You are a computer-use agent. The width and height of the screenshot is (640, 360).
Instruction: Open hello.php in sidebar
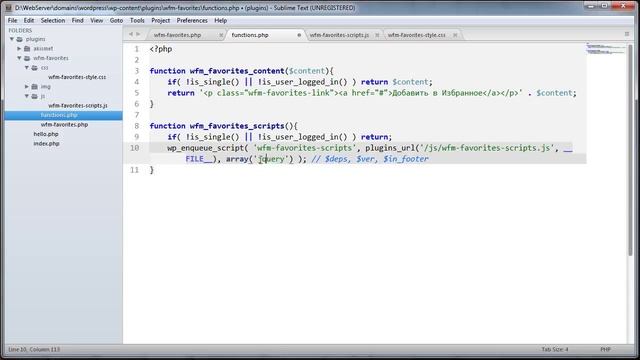click(x=46, y=134)
